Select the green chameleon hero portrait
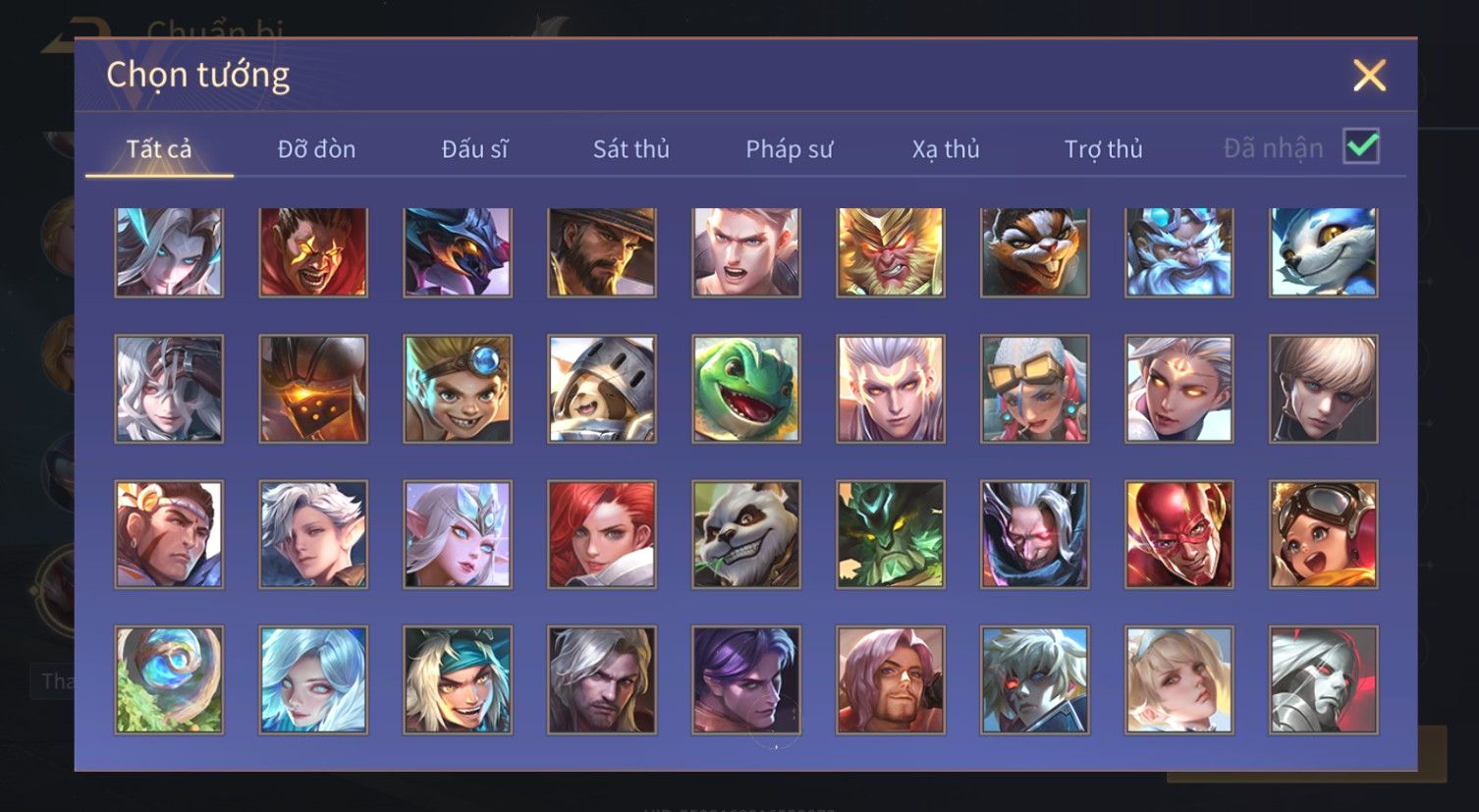 pos(746,389)
